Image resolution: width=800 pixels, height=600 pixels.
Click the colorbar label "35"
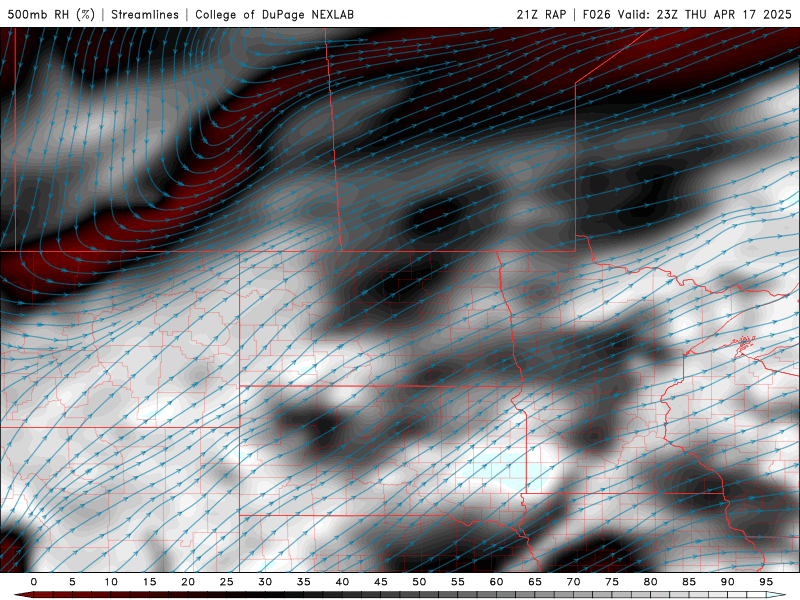[x=304, y=582]
